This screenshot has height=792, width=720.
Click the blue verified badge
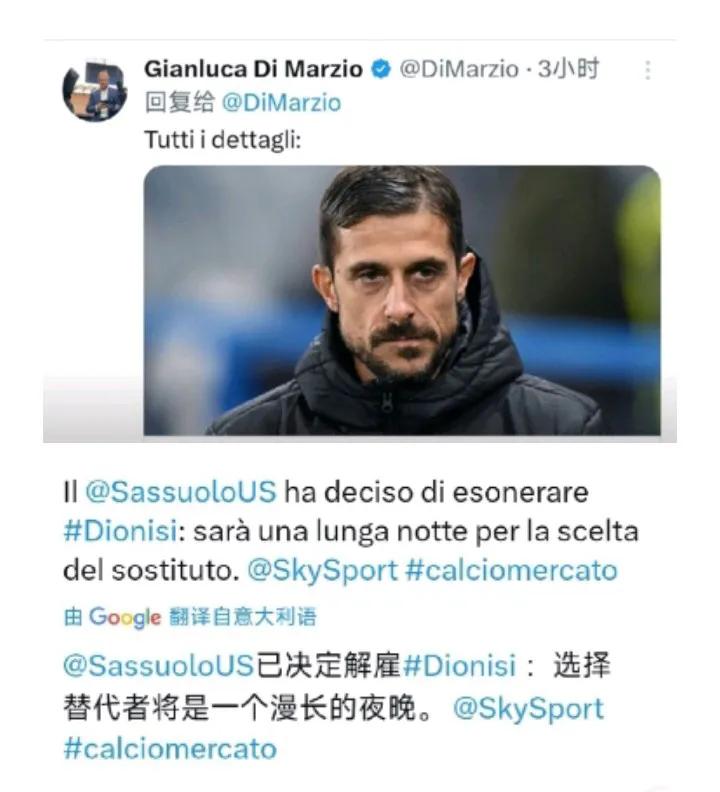pos(381,69)
